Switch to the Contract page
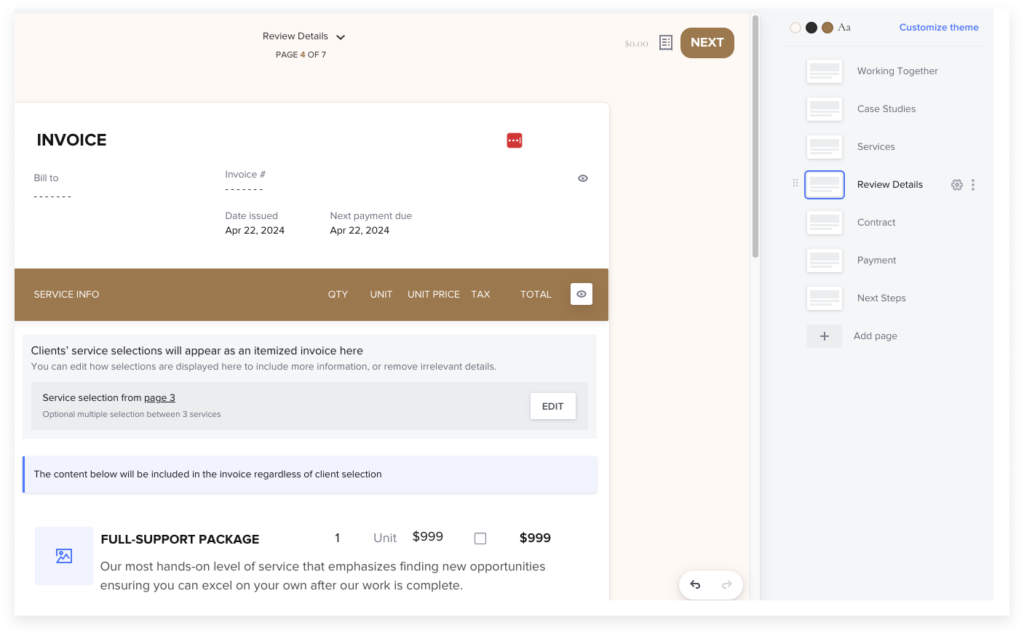The height and width of the screenshot is (636, 1024). click(877, 222)
